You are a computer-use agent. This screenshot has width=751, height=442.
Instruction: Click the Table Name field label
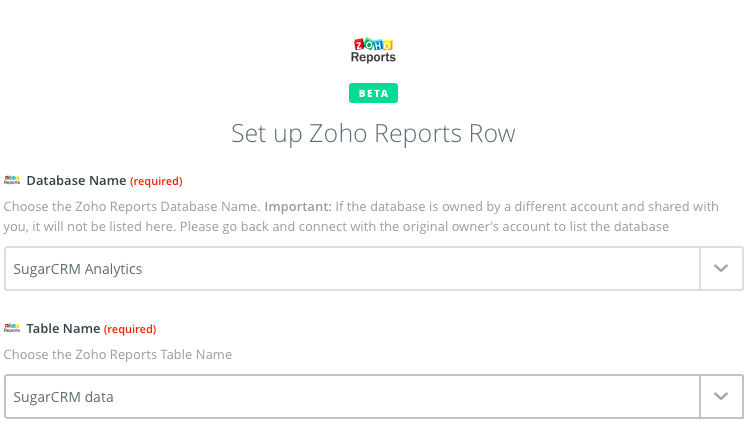63,328
